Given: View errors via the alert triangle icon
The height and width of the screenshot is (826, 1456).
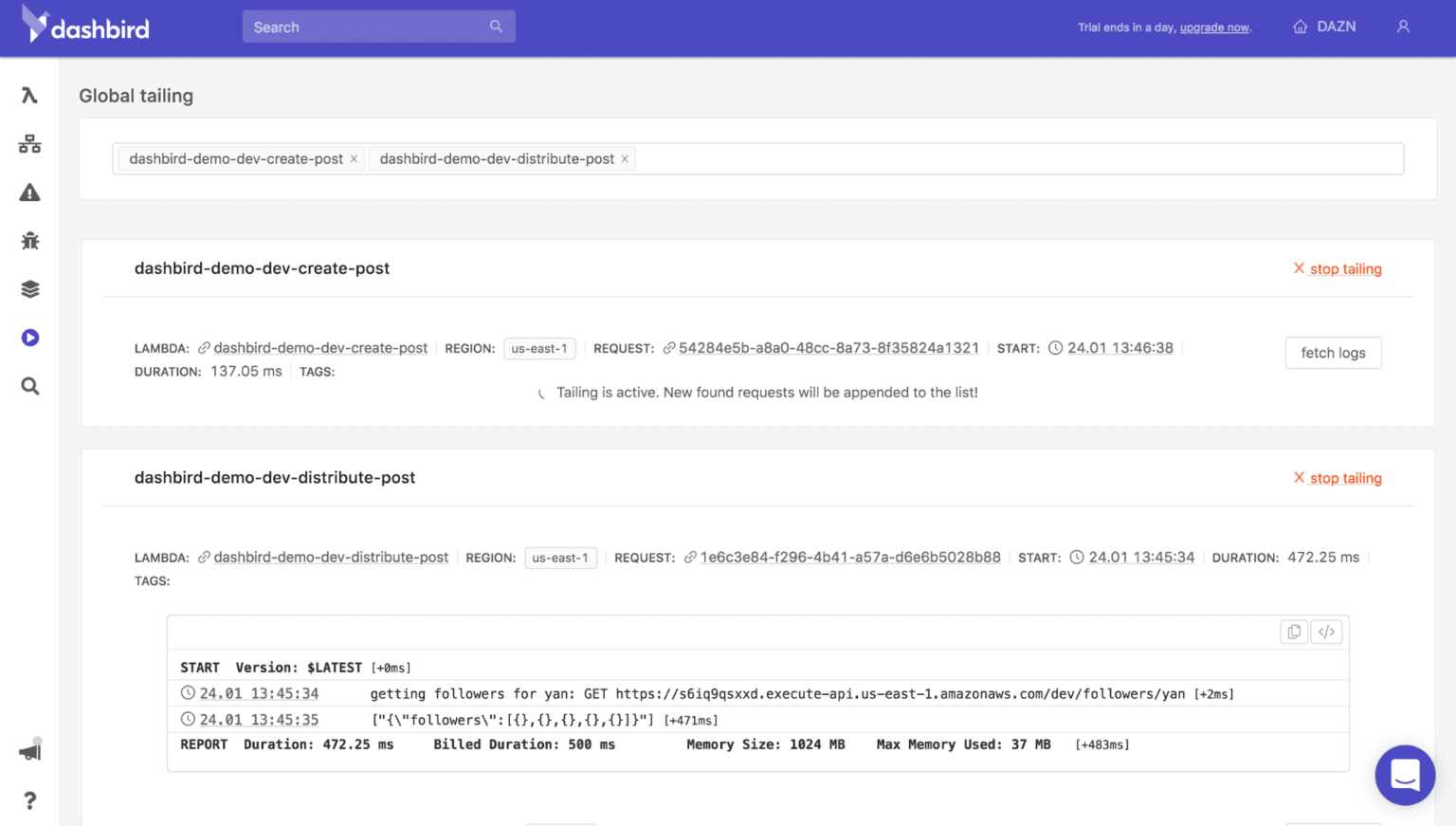Looking at the screenshot, I should 29,192.
